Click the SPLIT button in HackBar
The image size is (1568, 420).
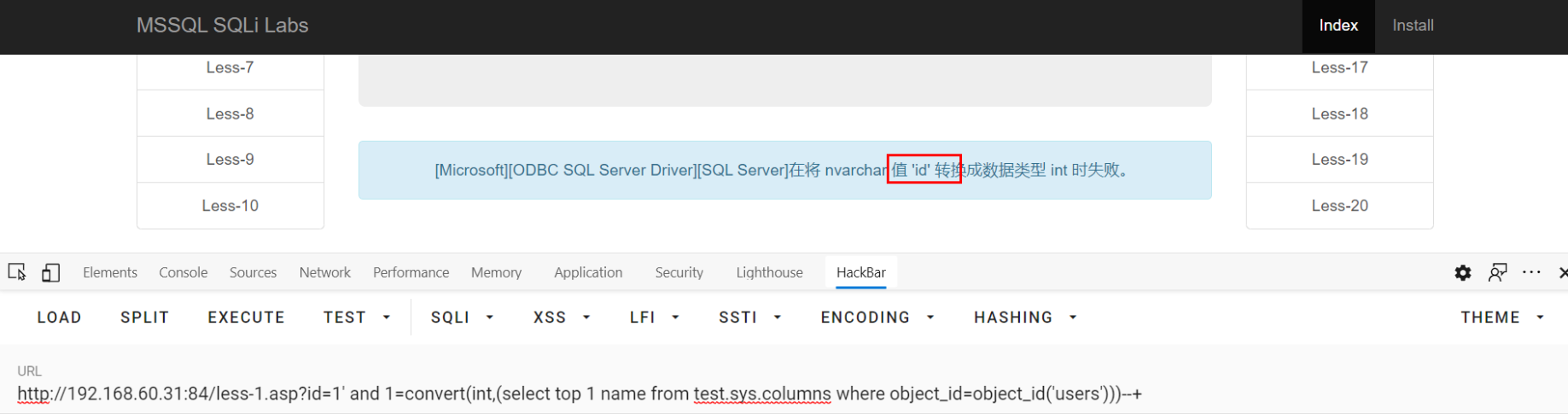(x=144, y=318)
